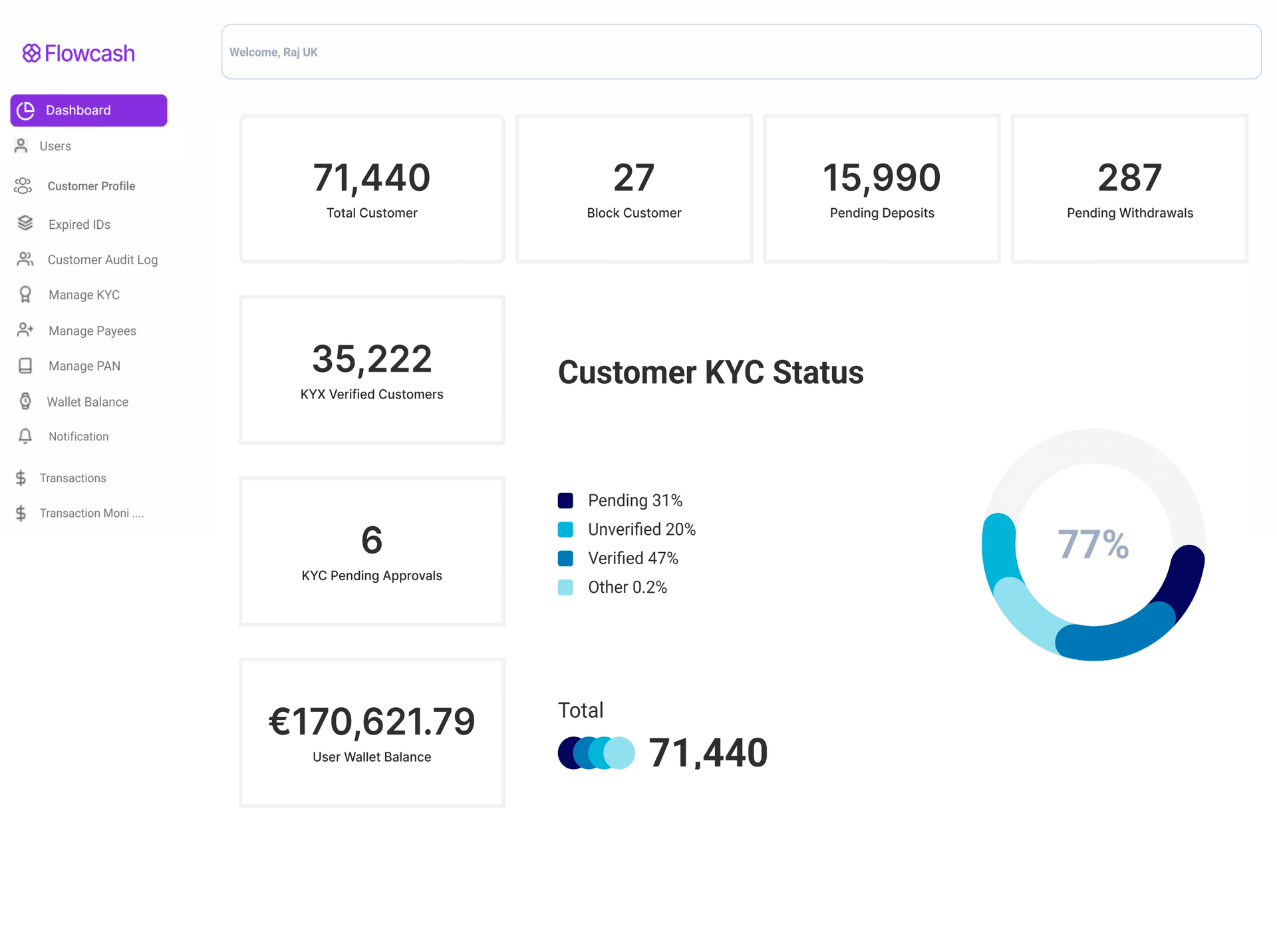Click the Dashboard pie chart icon
The width and height of the screenshot is (1277, 952).
point(25,110)
